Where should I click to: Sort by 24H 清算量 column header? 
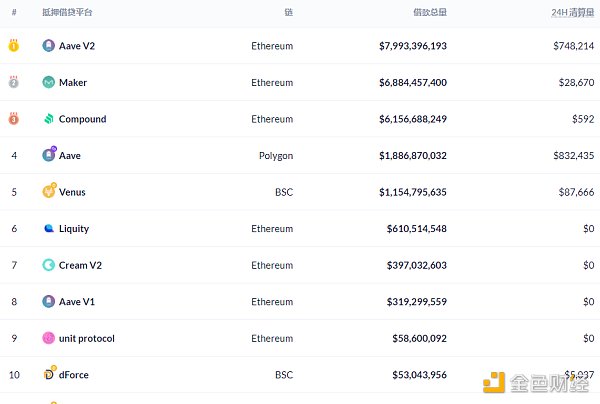[573, 13]
